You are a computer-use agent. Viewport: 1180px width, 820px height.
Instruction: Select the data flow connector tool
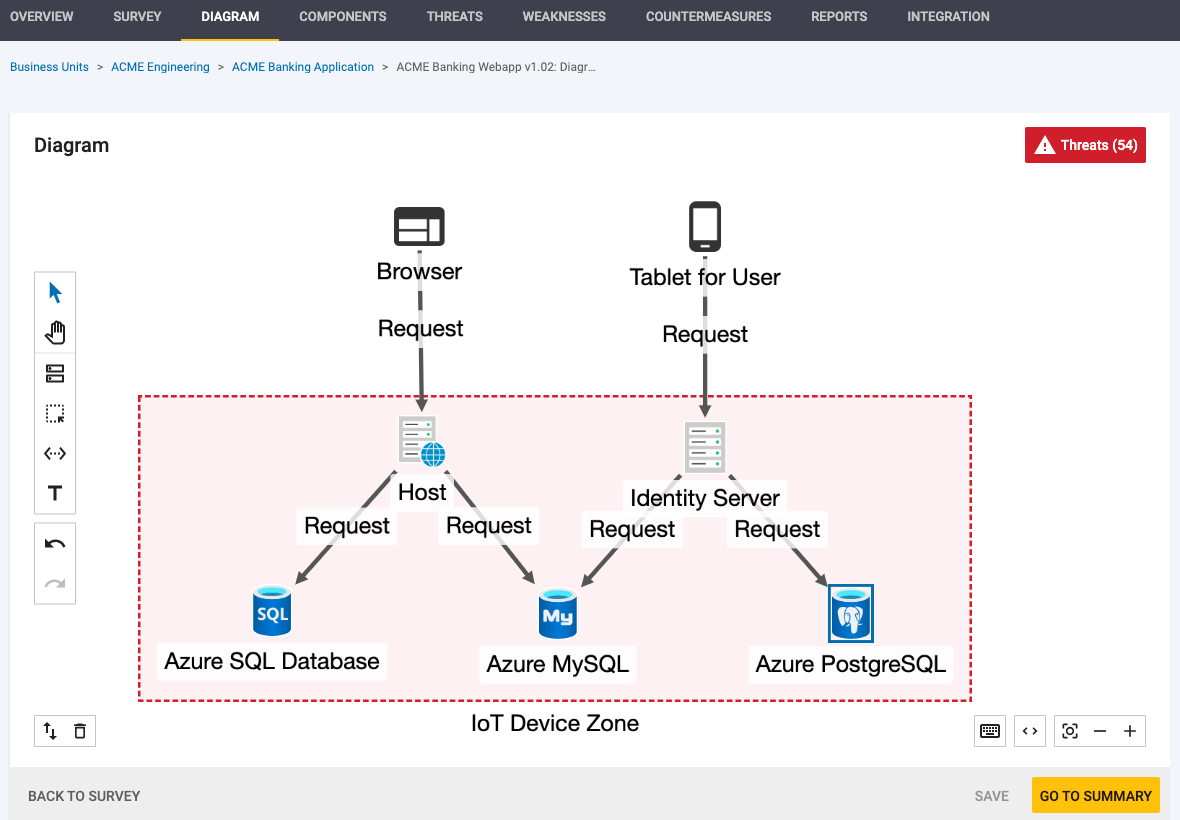55,454
